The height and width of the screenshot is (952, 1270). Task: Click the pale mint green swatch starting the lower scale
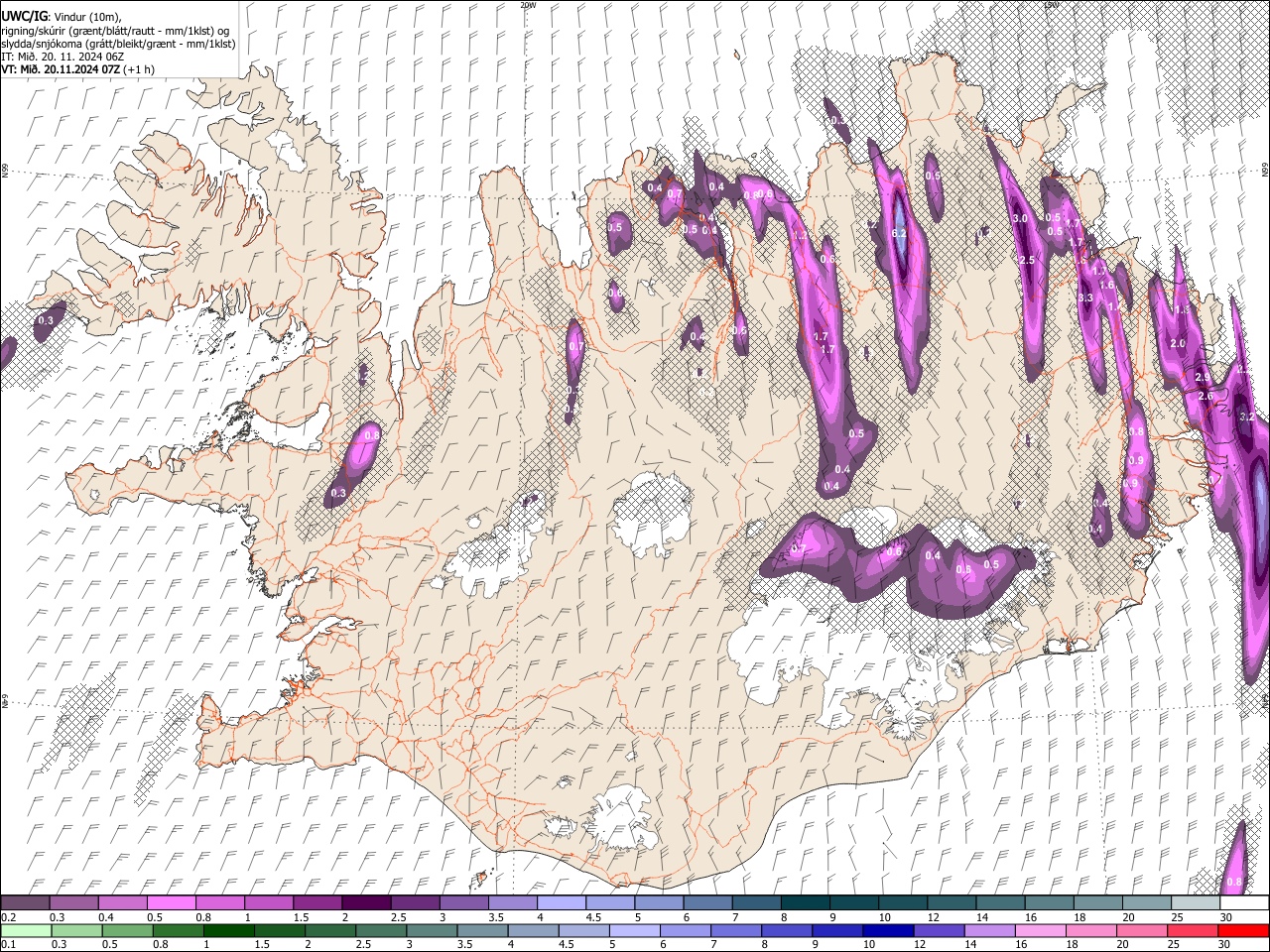pyautogui.click(x=26, y=930)
